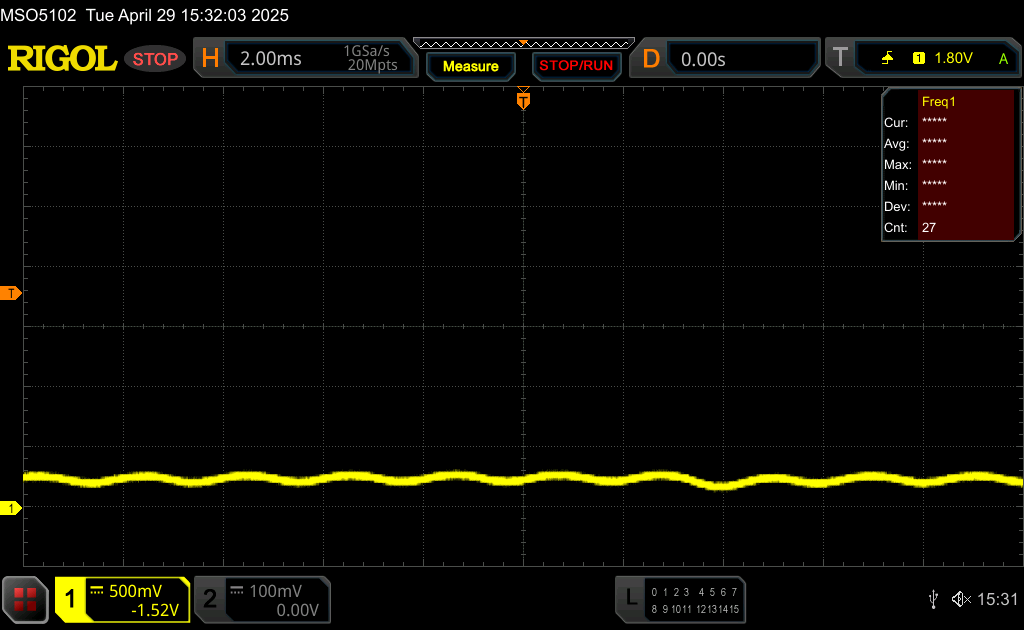Click the 1GSa/s sample rate readout

tap(366, 51)
